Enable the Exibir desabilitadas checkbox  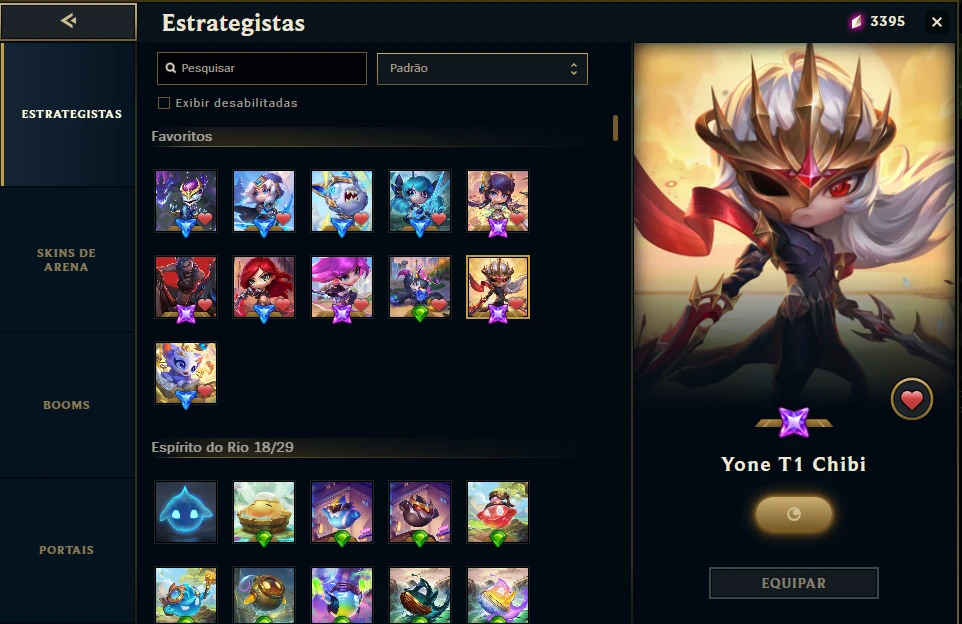click(164, 103)
